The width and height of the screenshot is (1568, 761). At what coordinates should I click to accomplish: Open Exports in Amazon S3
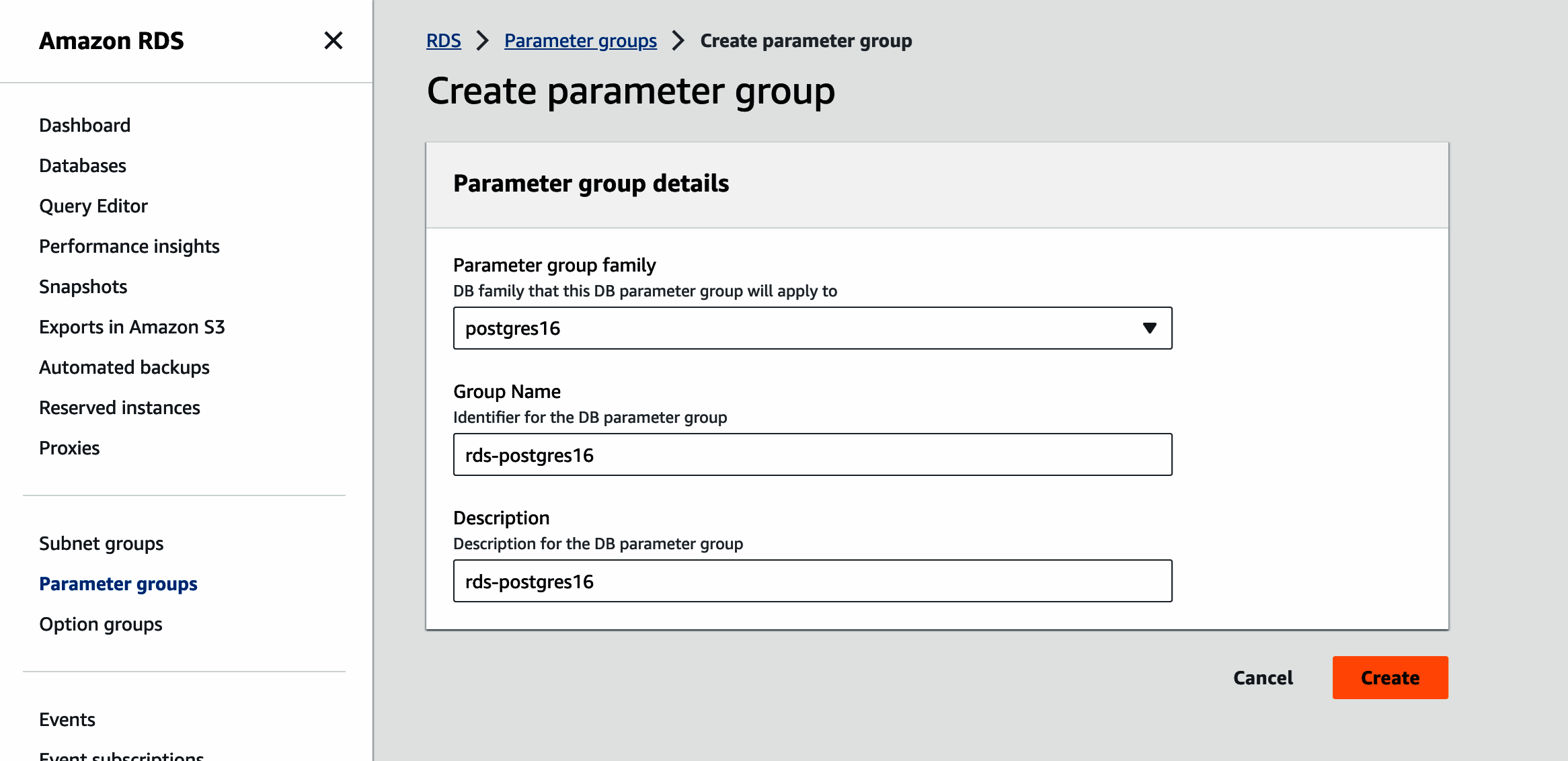click(132, 327)
